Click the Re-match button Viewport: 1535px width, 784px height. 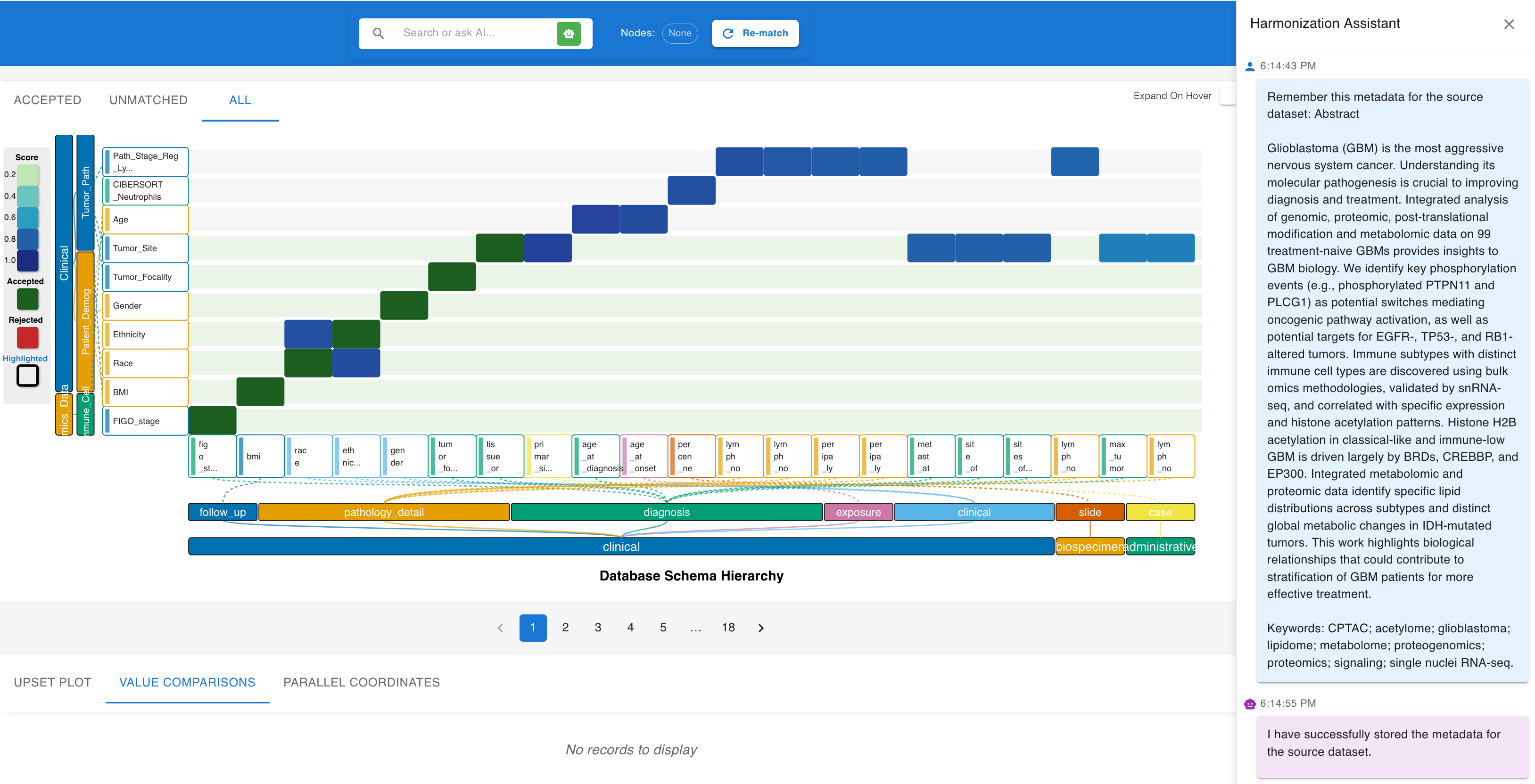pos(755,33)
